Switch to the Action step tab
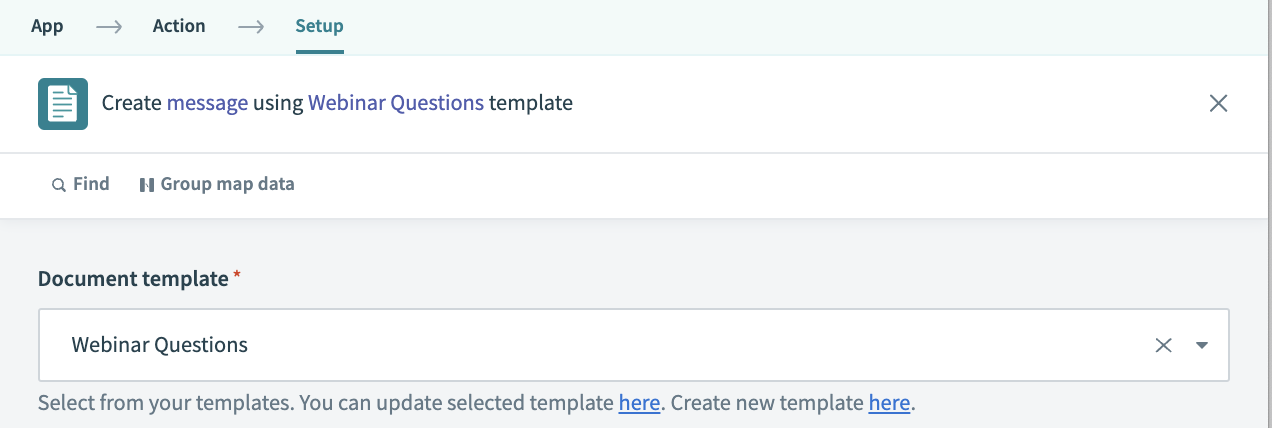This screenshot has width=1272, height=428. pyautogui.click(x=179, y=27)
